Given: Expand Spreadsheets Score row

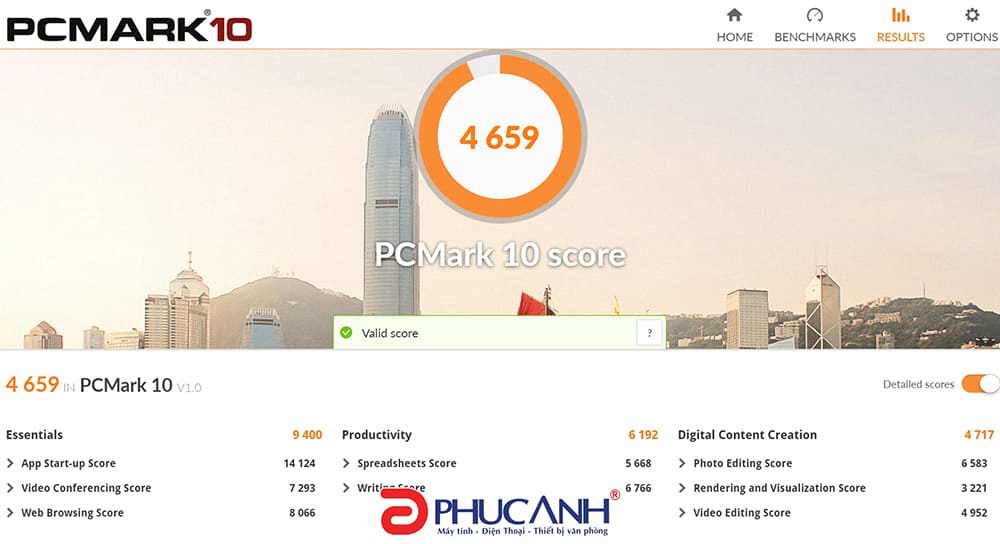Looking at the screenshot, I should [x=497, y=463].
